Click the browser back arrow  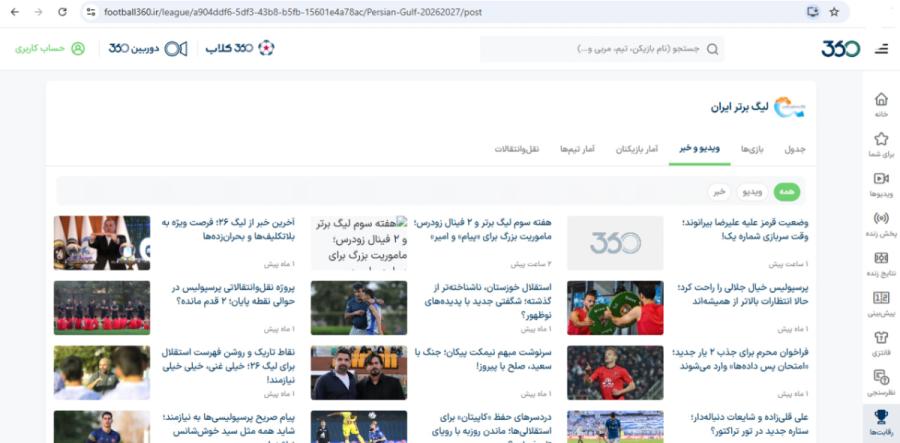[14, 12]
